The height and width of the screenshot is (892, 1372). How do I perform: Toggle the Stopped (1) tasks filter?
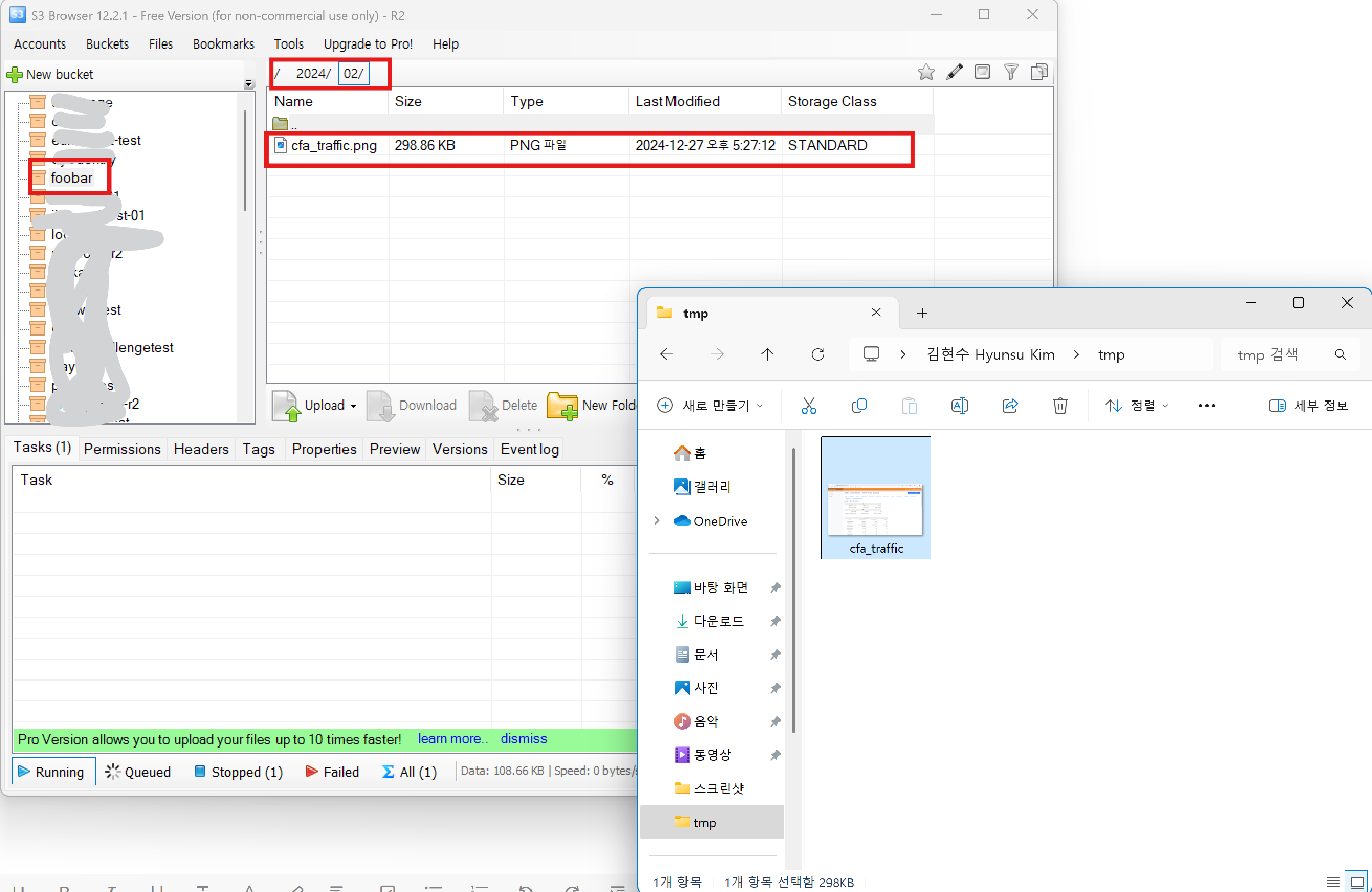pos(239,772)
